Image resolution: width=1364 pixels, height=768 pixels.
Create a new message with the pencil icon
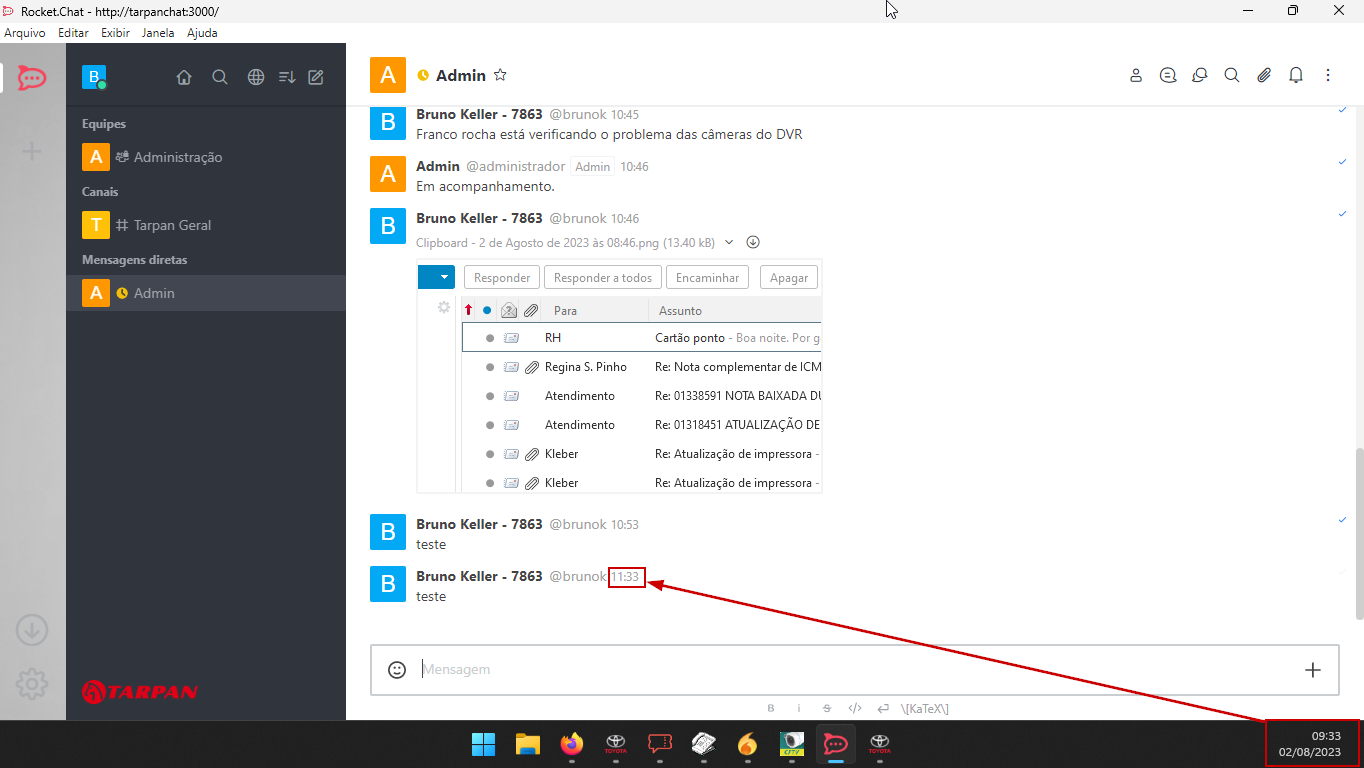(x=316, y=77)
